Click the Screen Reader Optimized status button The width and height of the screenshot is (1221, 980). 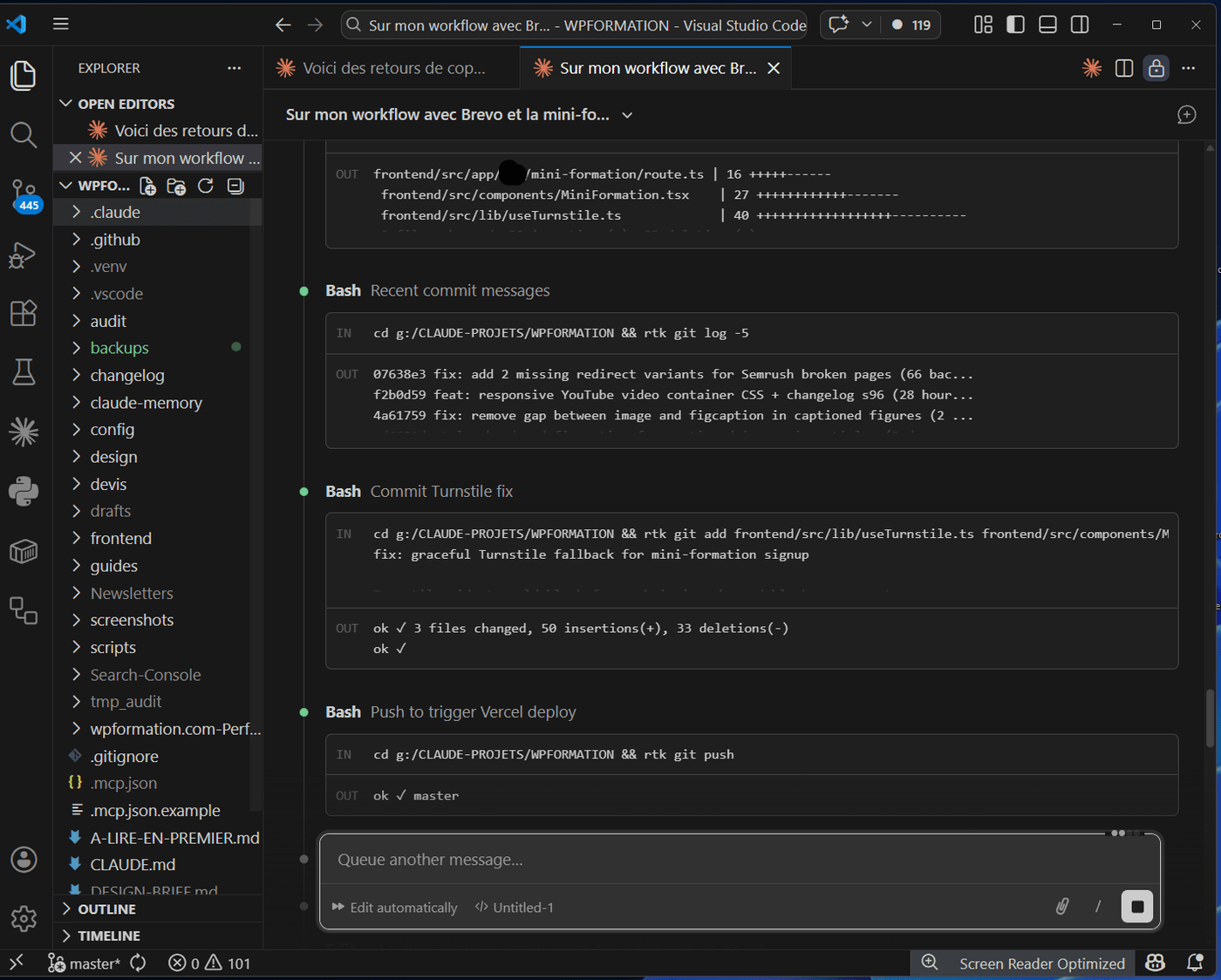pyautogui.click(x=1042, y=963)
